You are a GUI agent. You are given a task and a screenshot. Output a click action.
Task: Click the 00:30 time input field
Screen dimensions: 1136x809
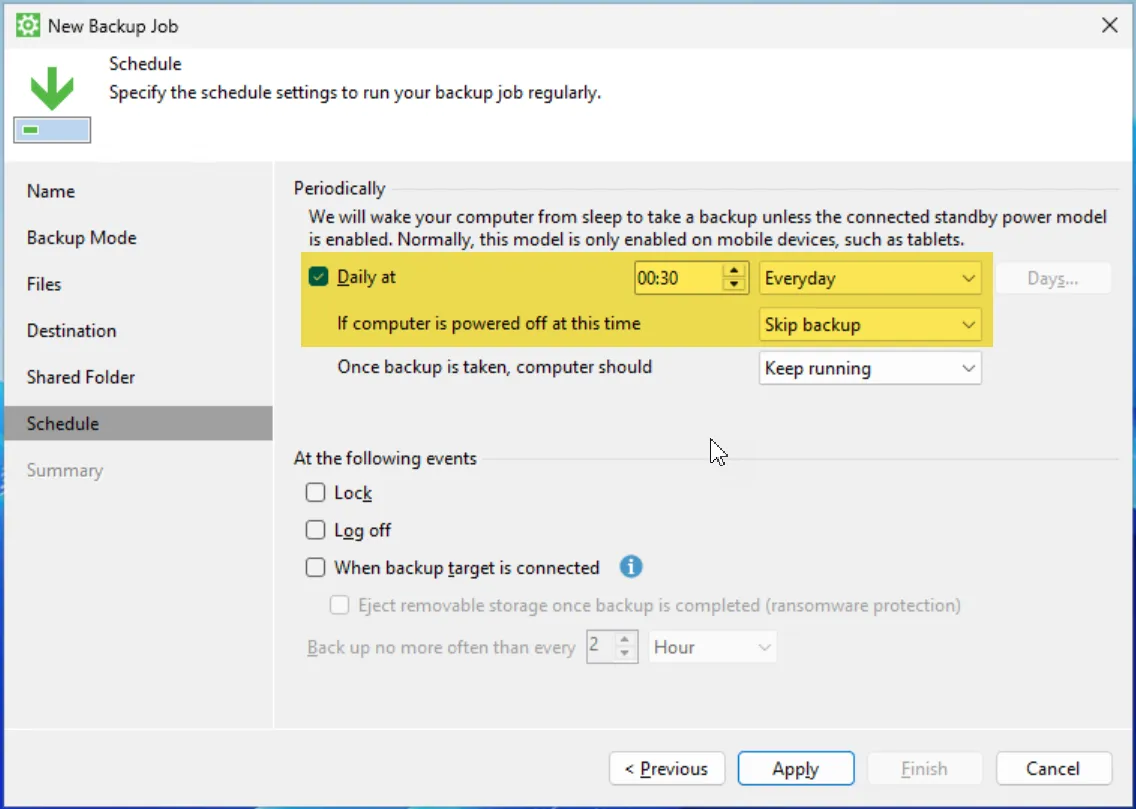[x=678, y=279]
